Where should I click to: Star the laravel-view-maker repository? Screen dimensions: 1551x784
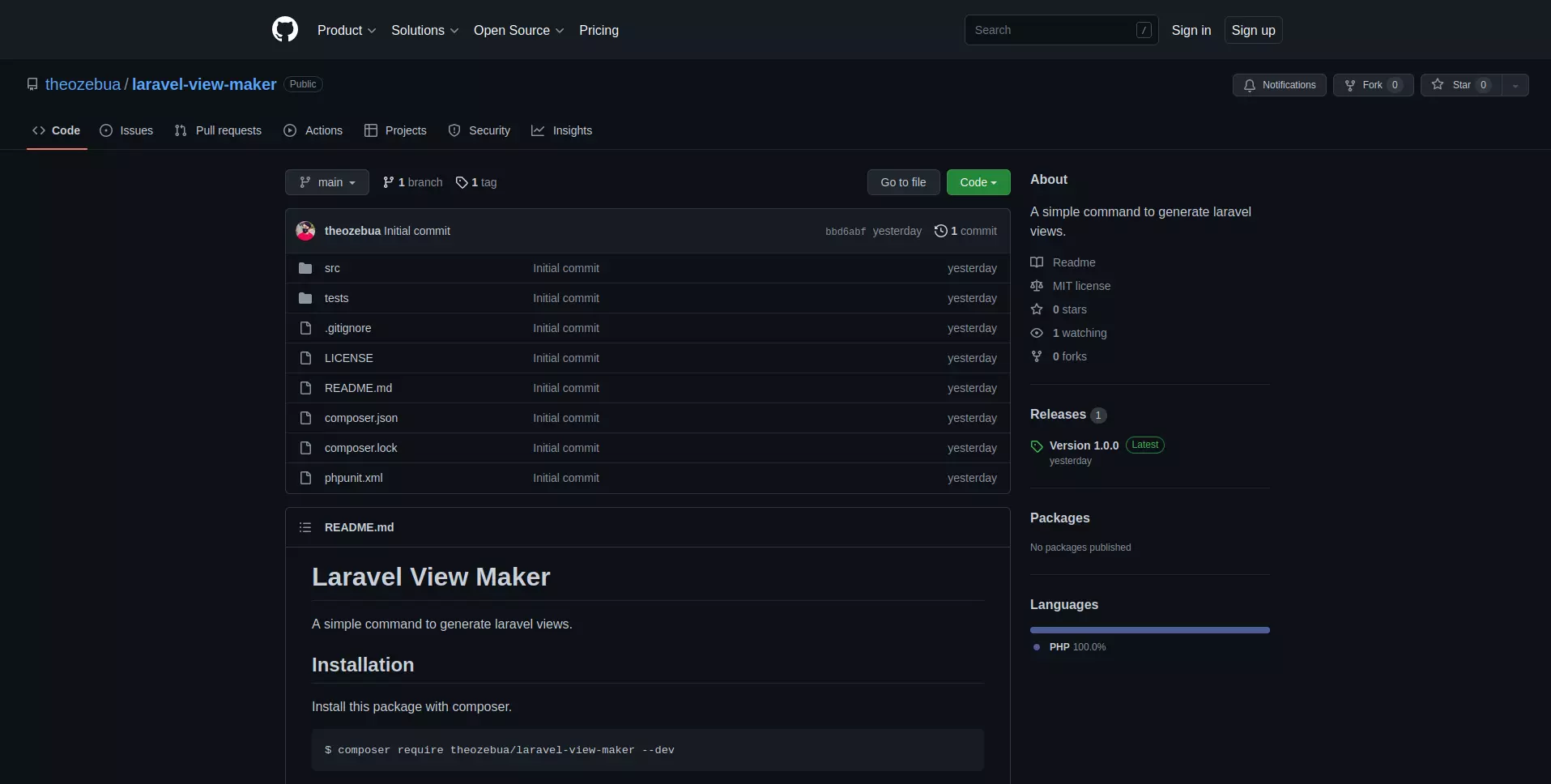coord(1461,85)
